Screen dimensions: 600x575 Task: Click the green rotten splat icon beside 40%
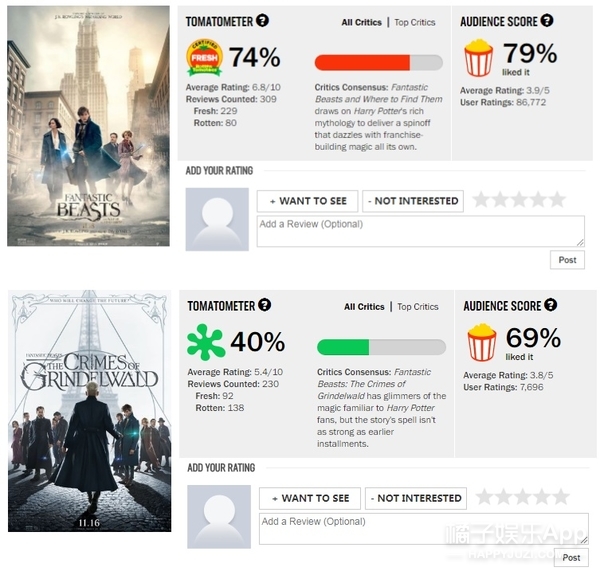[205, 342]
